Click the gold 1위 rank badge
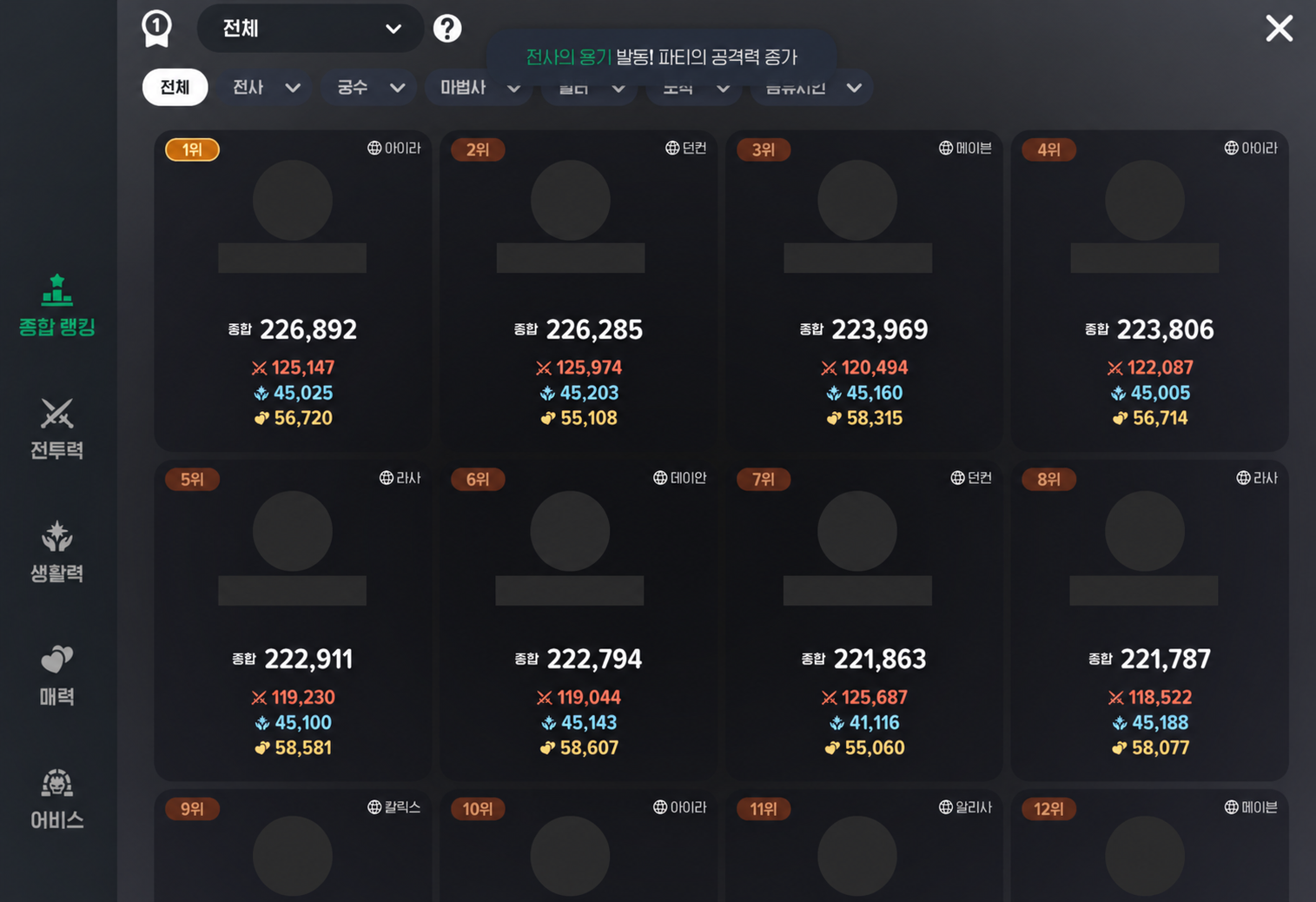 pyautogui.click(x=192, y=149)
